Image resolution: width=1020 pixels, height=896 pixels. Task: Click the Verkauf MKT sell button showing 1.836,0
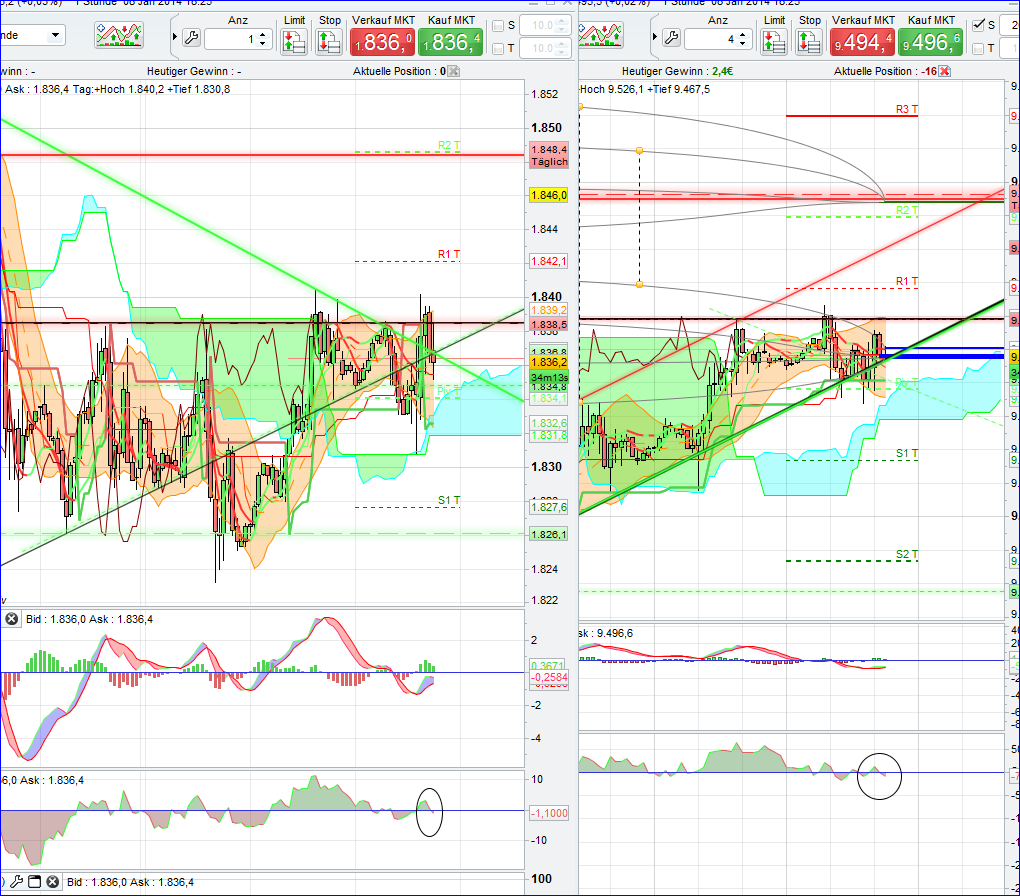point(383,42)
